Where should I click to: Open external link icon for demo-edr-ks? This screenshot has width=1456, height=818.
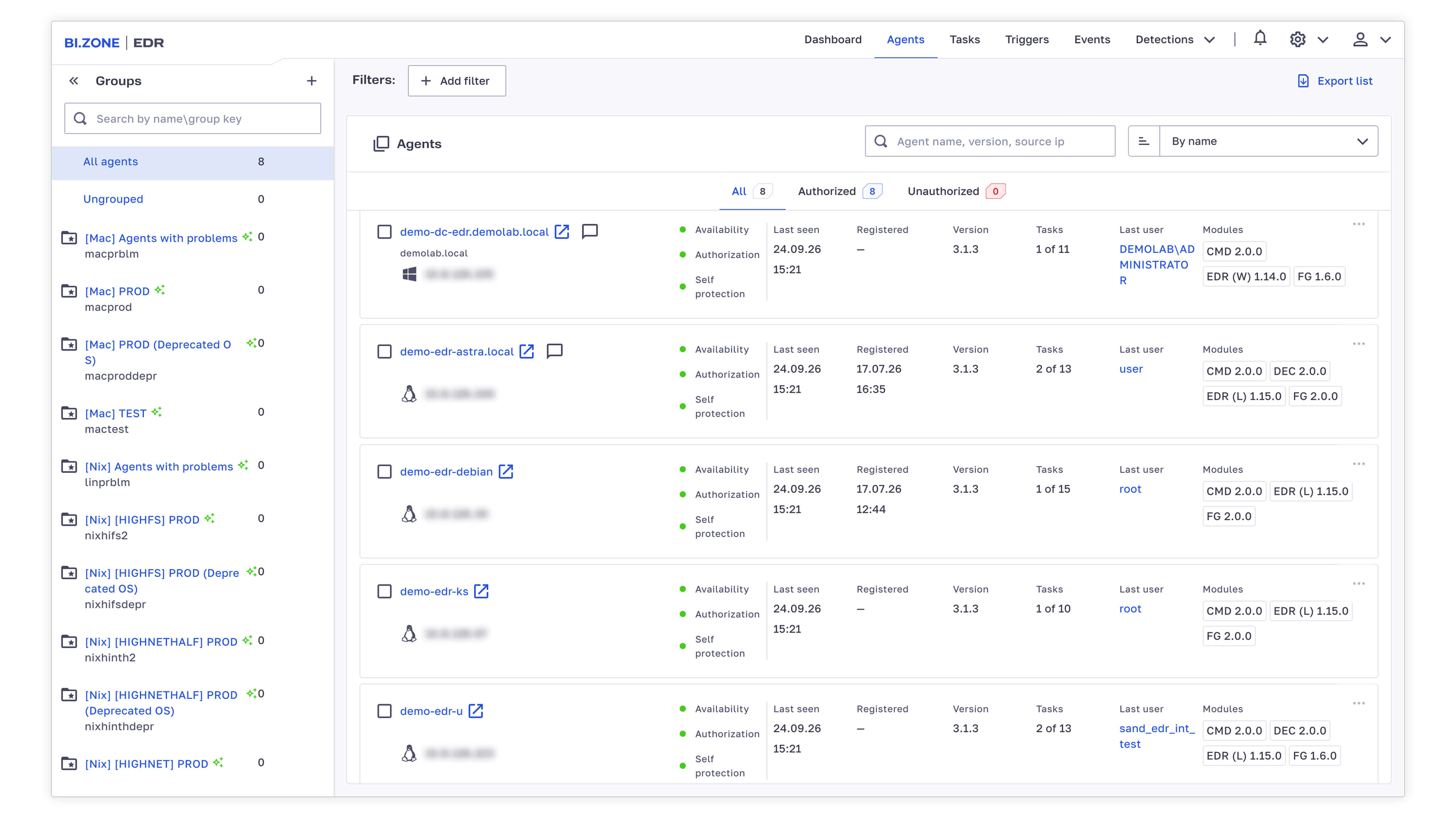pos(482,591)
